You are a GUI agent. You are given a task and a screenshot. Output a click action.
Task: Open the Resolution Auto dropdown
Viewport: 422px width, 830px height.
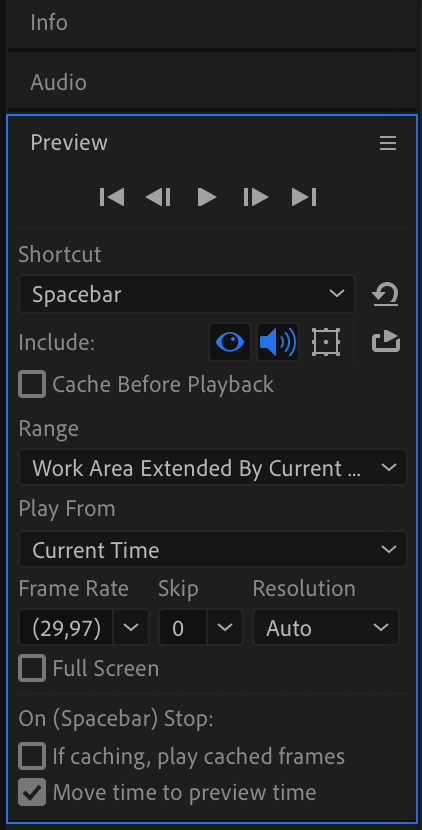[326, 628]
